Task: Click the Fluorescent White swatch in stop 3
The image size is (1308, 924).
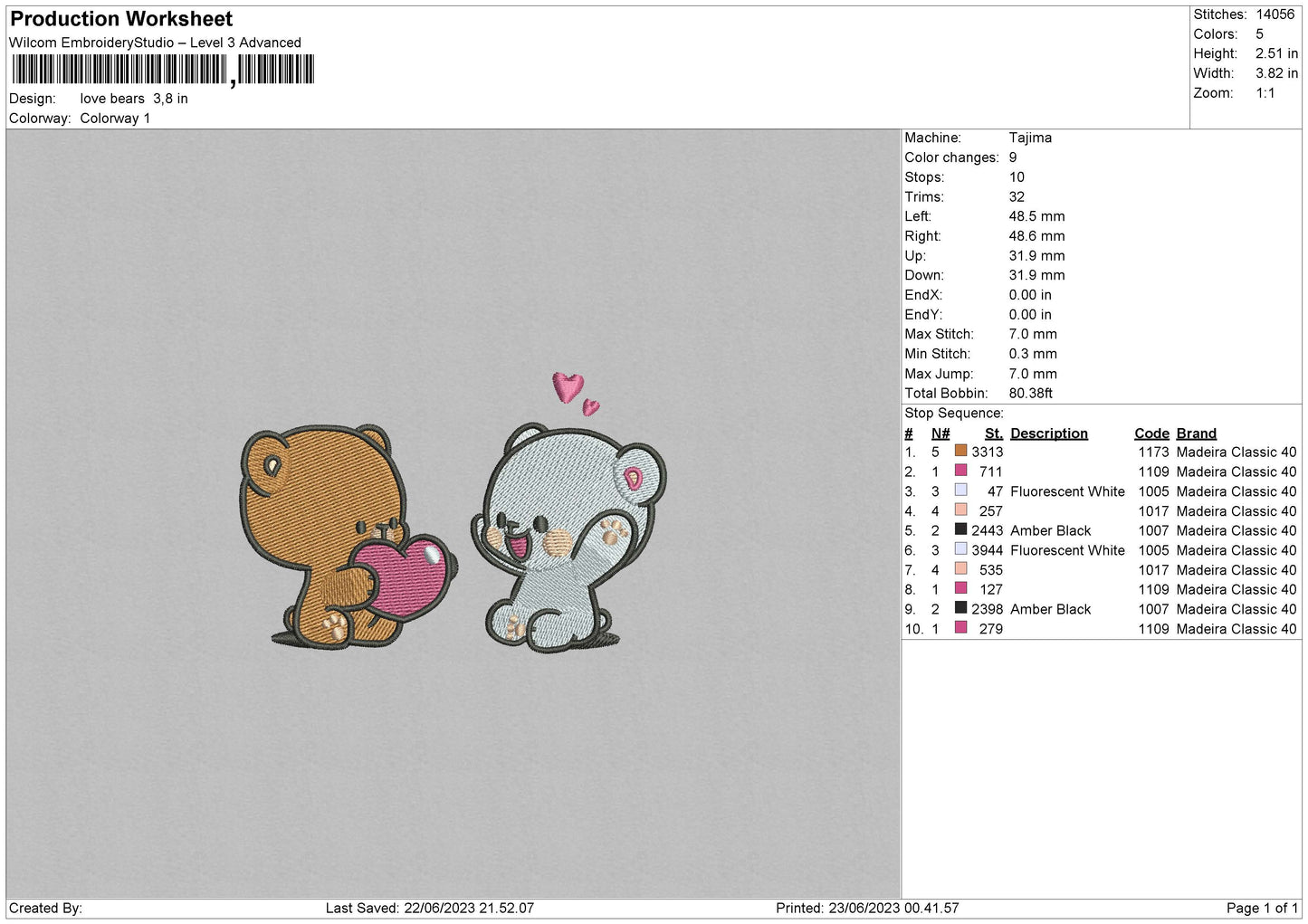Action: [x=960, y=491]
